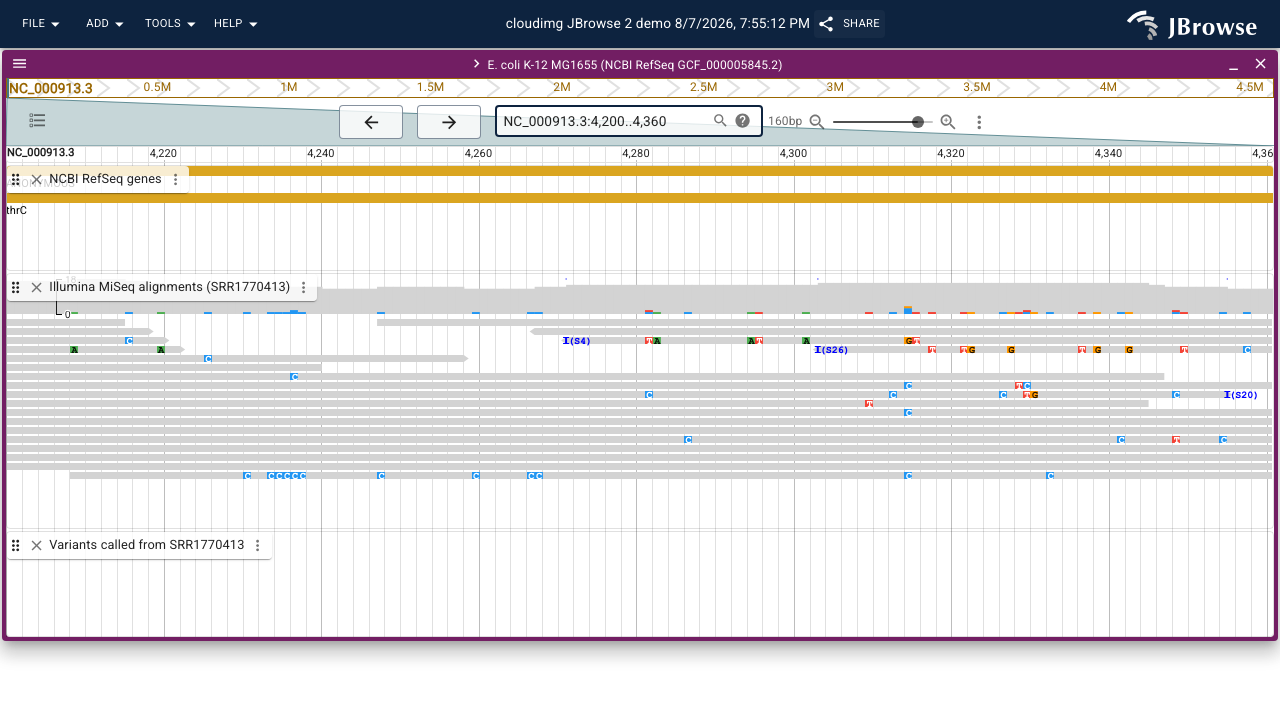Click the zoom slider thumb
Image resolution: width=1280 pixels, height=720 pixels.
(x=918, y=122)
